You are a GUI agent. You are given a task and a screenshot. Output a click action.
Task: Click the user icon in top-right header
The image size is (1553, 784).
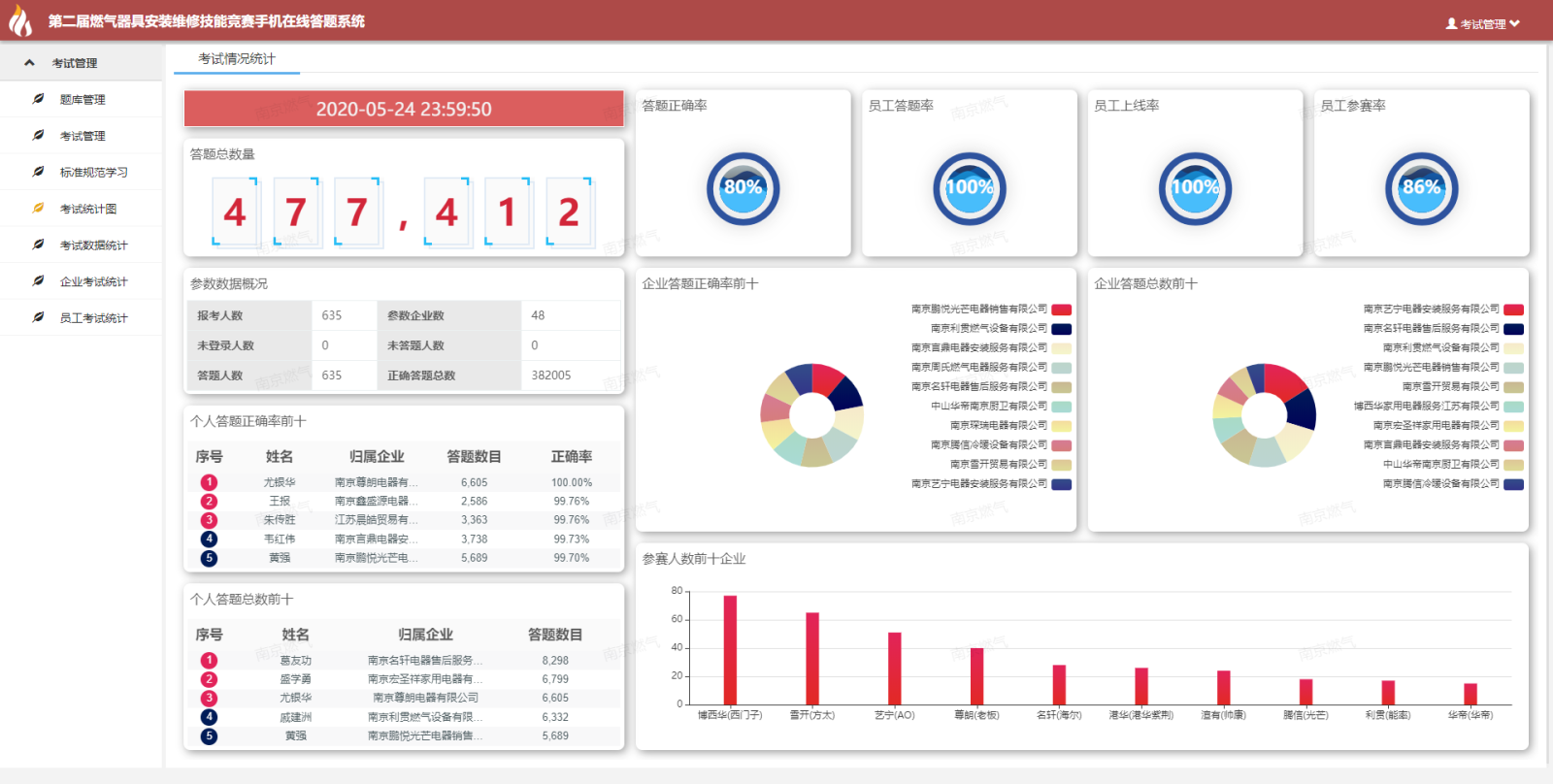(x=1451, y=24)
